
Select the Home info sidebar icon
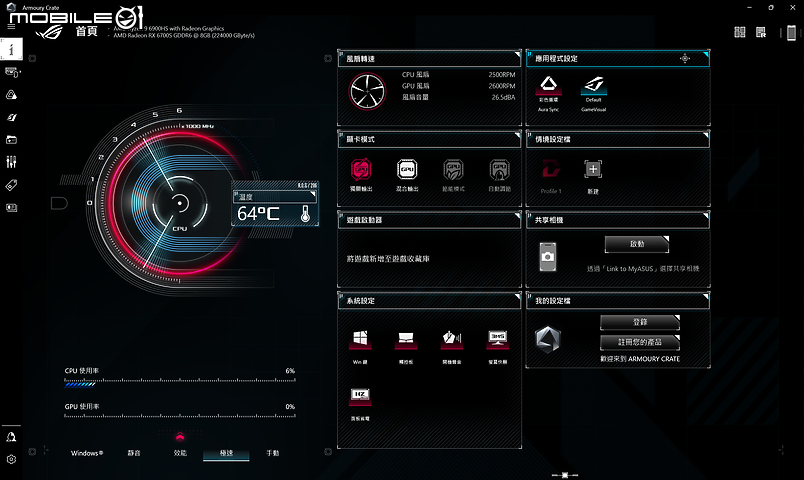tap(11, 49)
